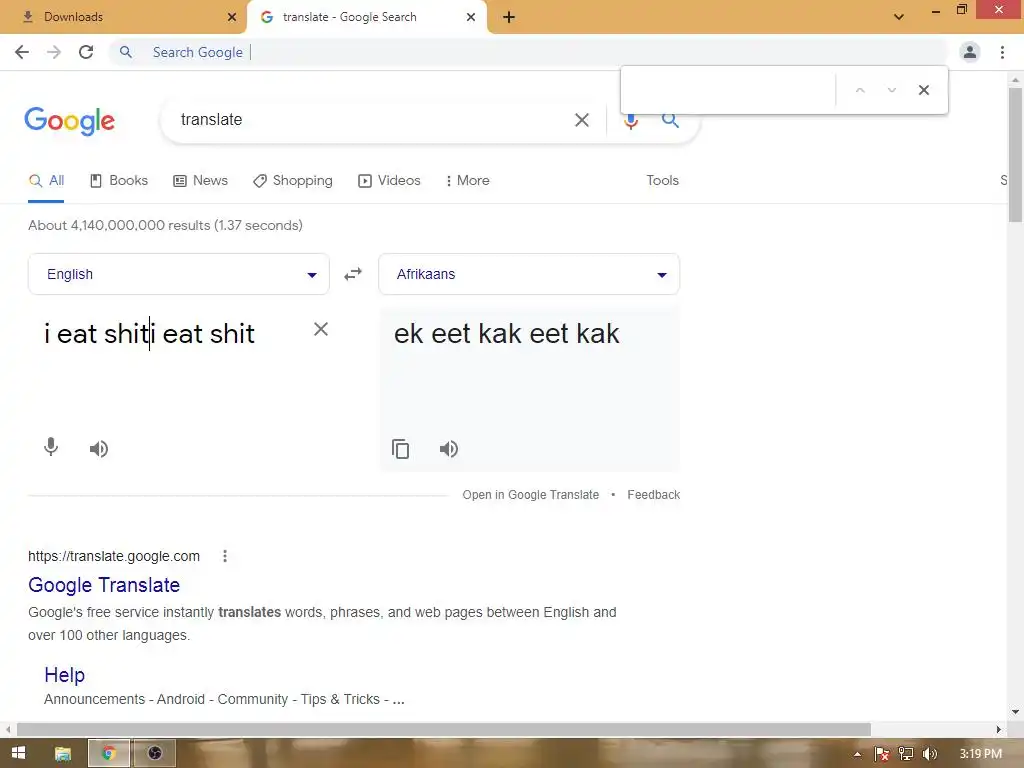1024x768 pixels.
Task: Close the Downloads tab
Action: 232,17
